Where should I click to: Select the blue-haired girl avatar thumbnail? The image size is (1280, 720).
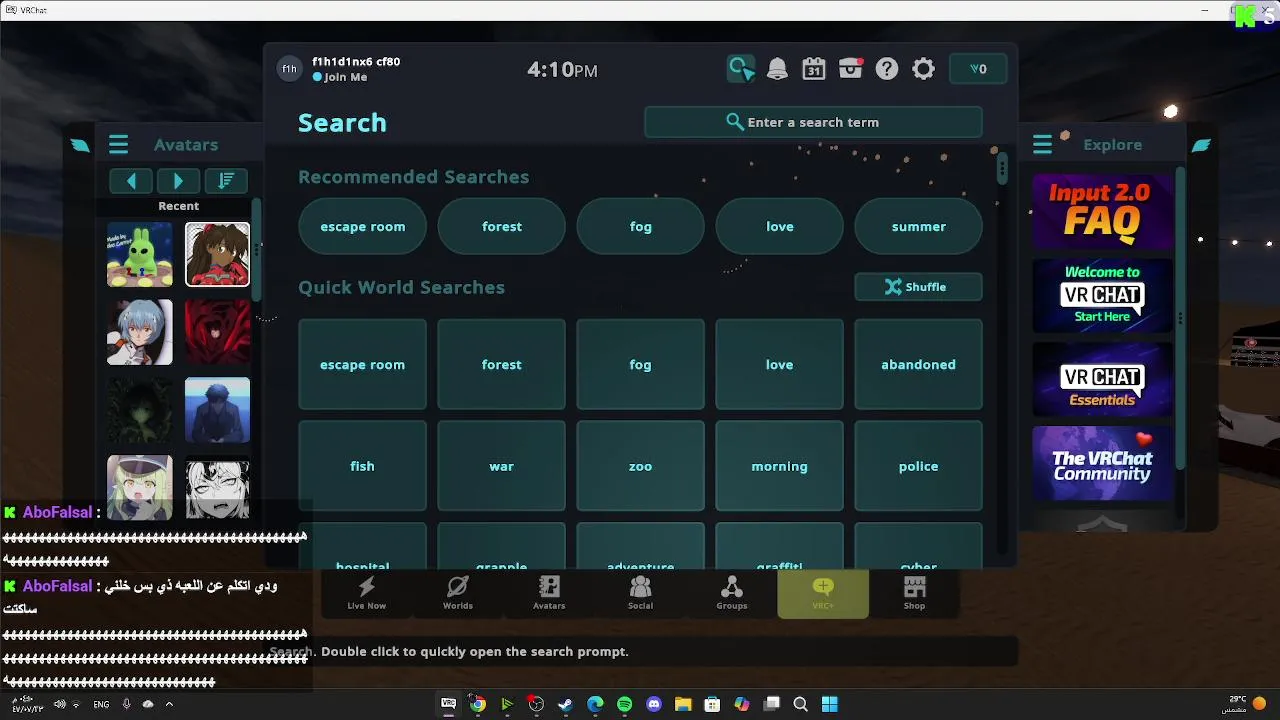pyautogui.click(x=140, y=332)
